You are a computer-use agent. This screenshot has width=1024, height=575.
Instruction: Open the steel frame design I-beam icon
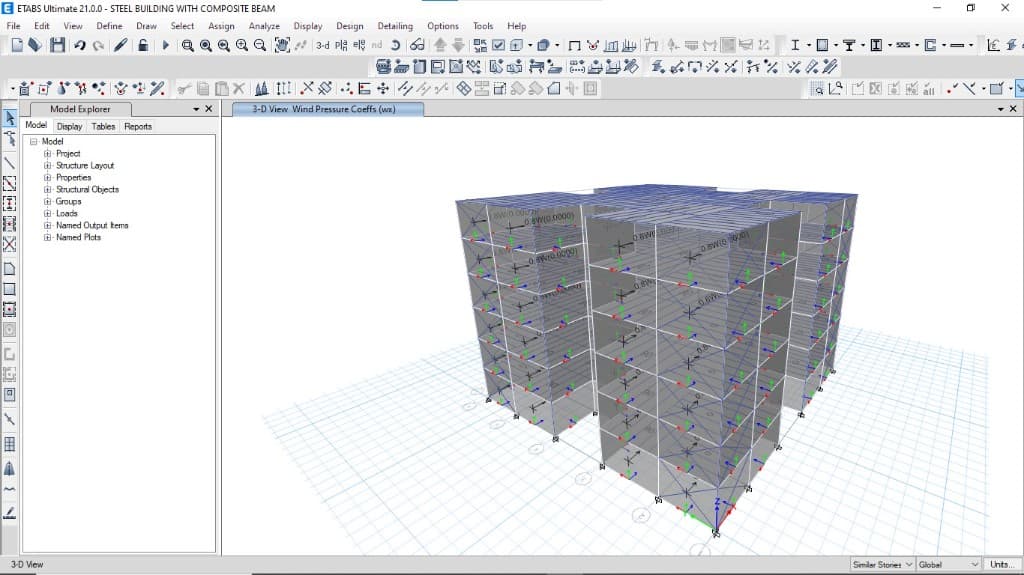pos(795,45)
